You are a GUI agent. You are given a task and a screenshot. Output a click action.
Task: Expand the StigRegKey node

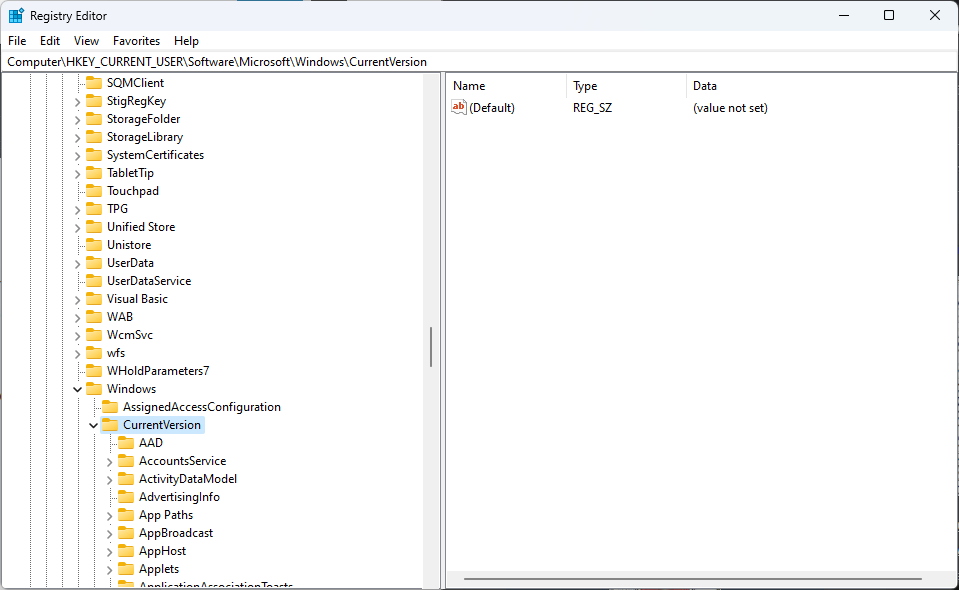[78, 101]
